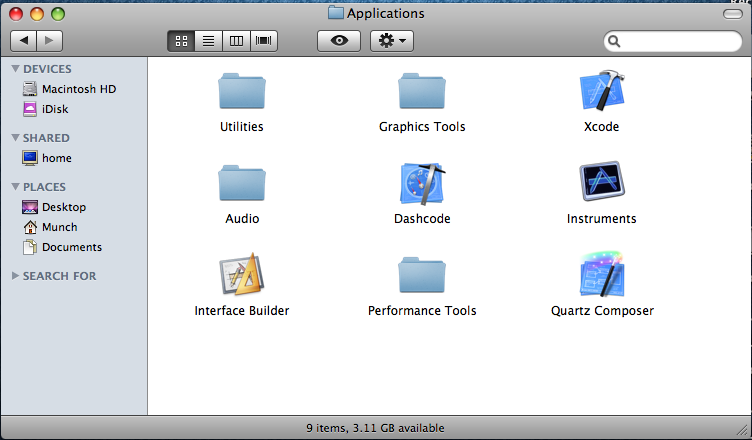Toggle toolbar with the pill button
The height and width of the screenshot is (440, 752).
pyautogui.click(x=732, y=14)
